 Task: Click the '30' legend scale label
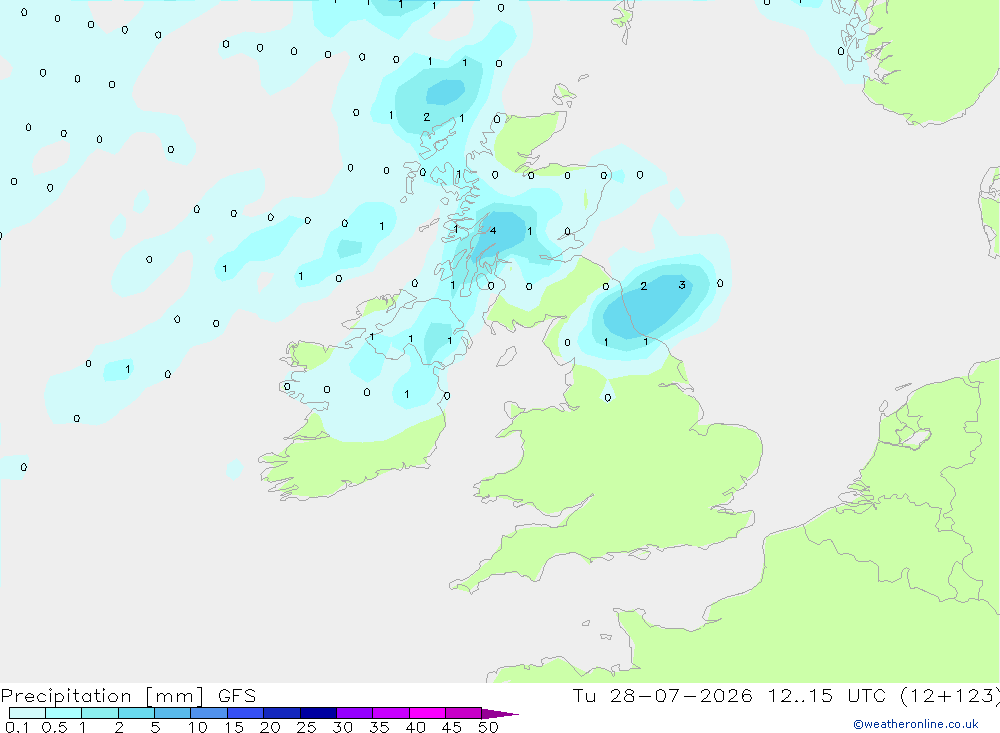point(342,727)
